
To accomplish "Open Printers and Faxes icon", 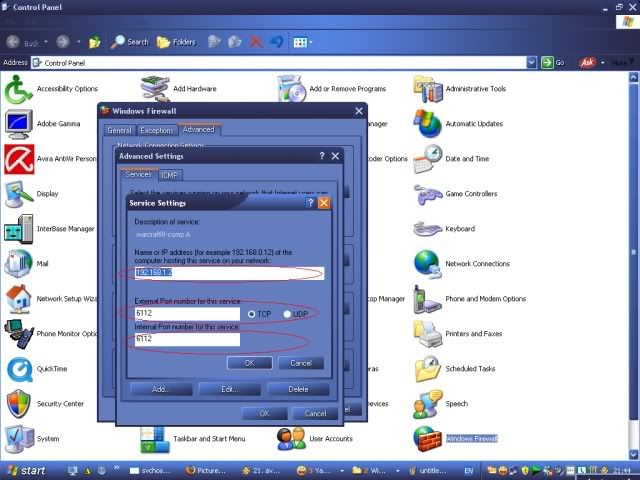I will click(428, 334).
